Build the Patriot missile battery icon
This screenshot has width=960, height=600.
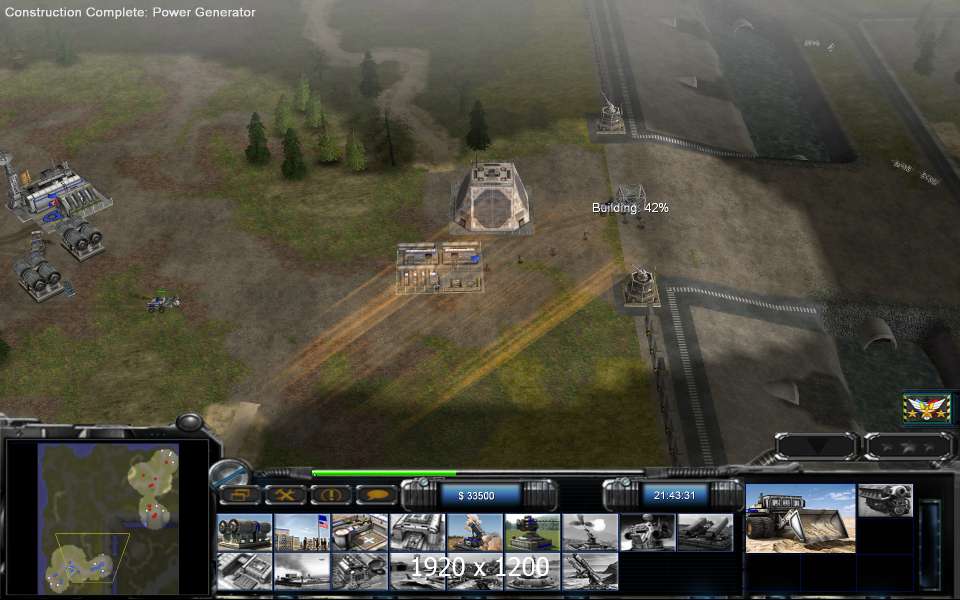click(474, 532)
